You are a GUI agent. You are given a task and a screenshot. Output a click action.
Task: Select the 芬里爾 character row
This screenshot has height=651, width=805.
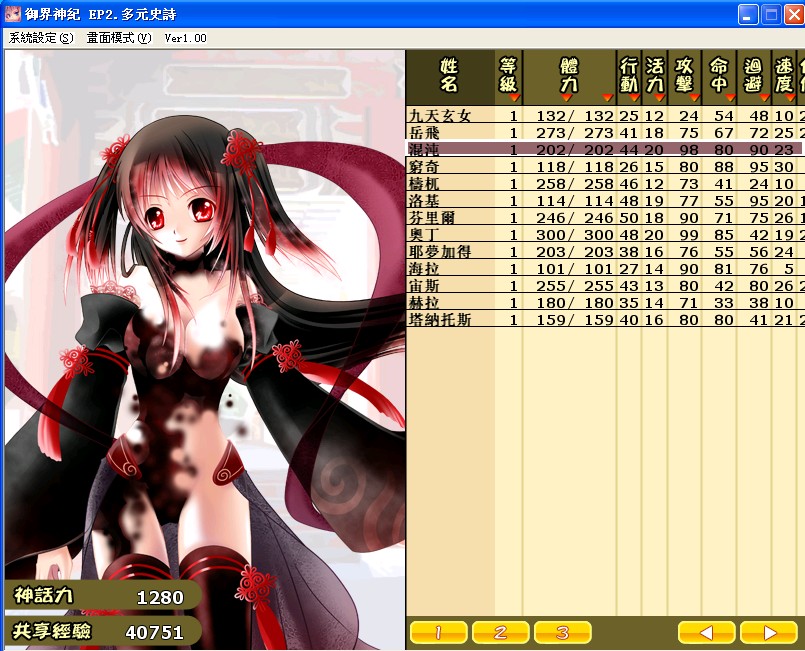(x=605, y=218)
